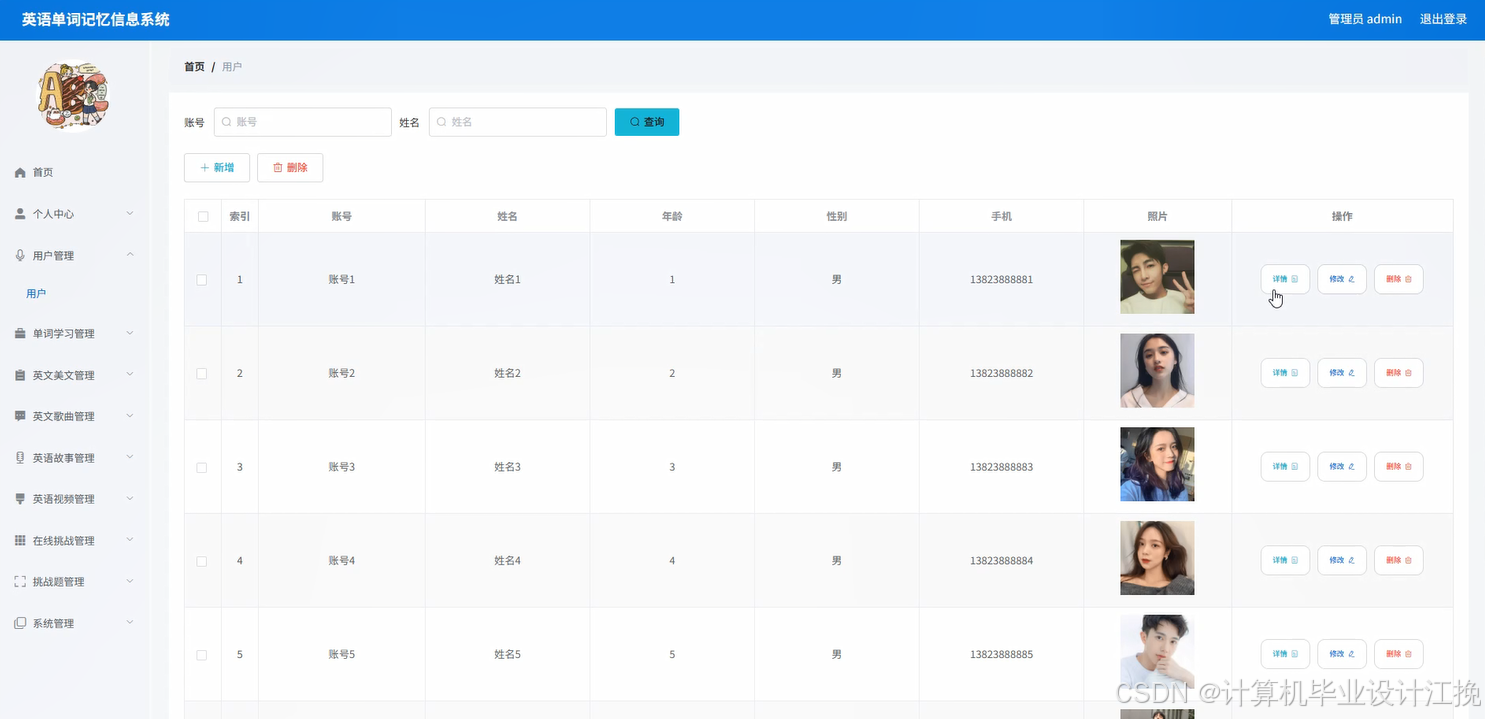Open the 单词学习管理 menu item
1485x719 pixels.
pyautogui.click(x=74, y=334)
